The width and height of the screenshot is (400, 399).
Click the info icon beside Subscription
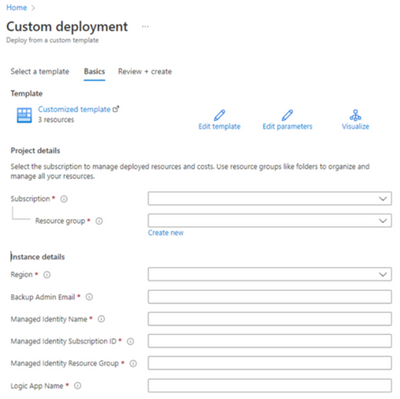[x=64, y=199]
